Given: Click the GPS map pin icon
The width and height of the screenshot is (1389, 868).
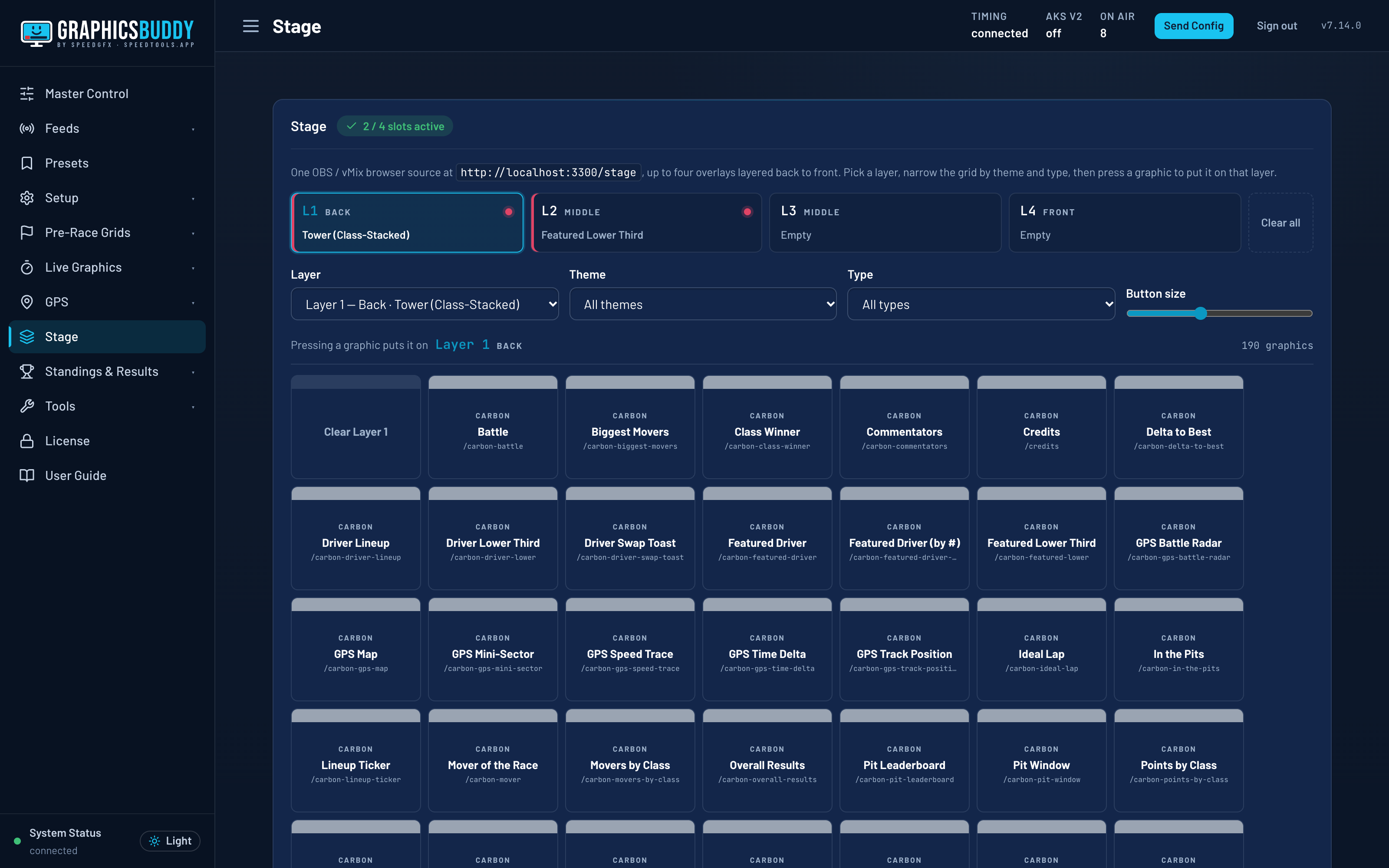Looking at the screenshot, I should click(27, 302).
